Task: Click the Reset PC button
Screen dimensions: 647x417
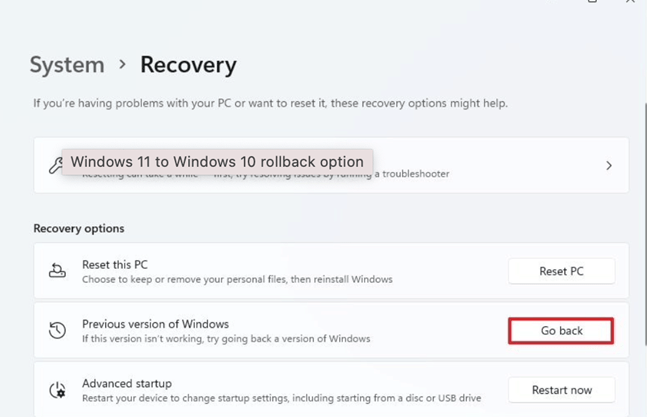Action: click(562, 271)
